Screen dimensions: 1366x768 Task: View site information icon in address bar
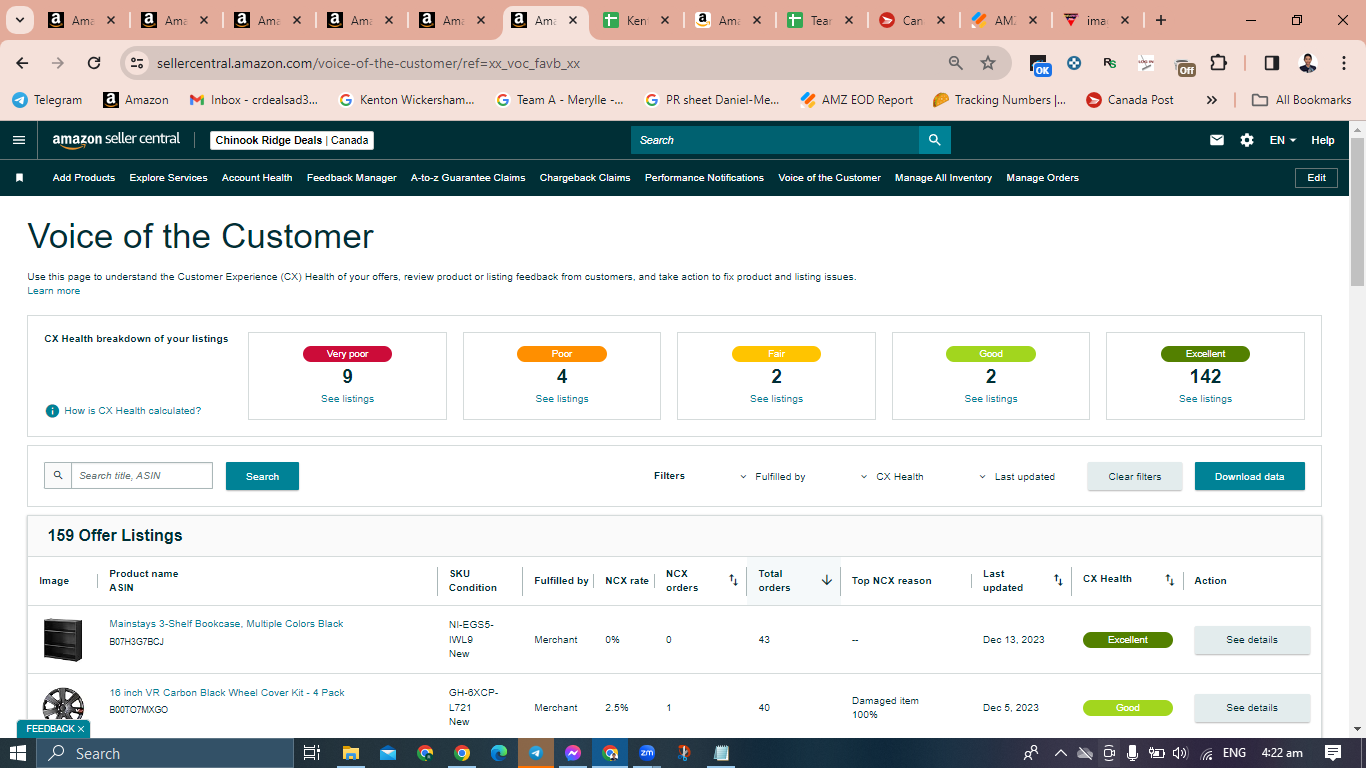pos(138,63)
